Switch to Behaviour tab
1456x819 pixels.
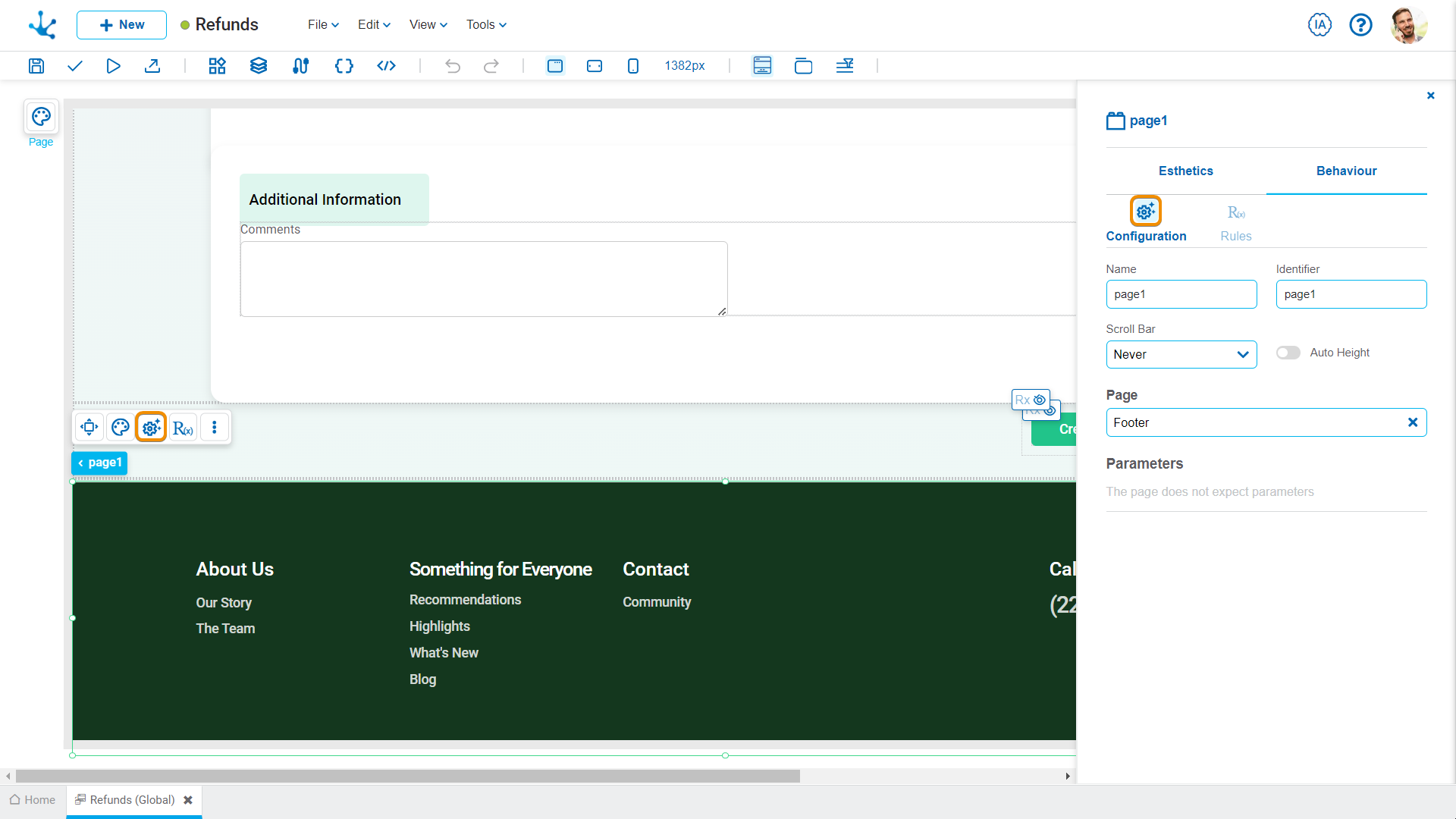[1346, 171]
